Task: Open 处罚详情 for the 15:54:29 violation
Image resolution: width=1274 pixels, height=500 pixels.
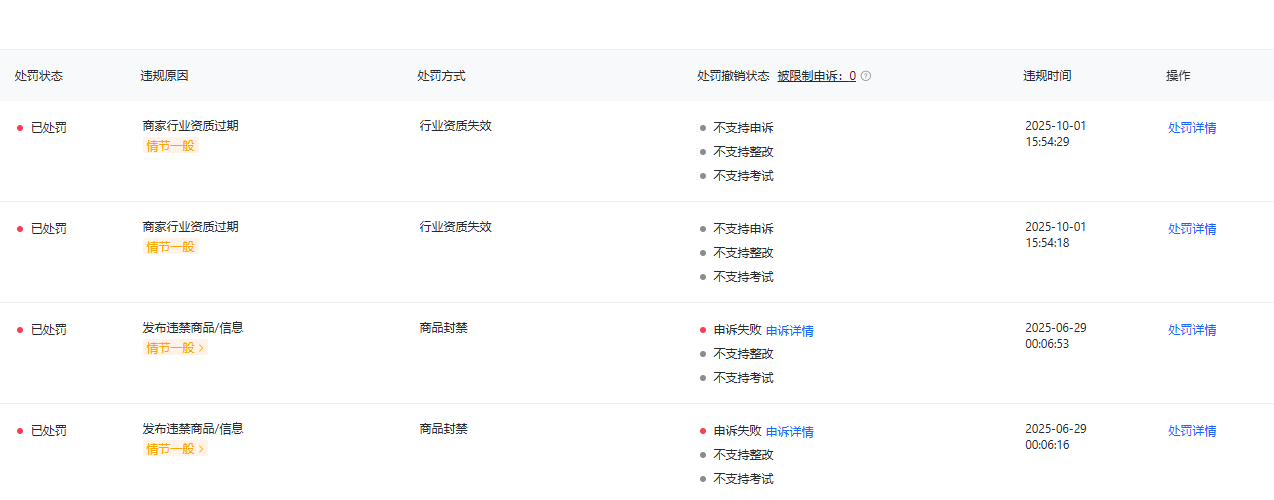Action: click(x=1192, y=128)
